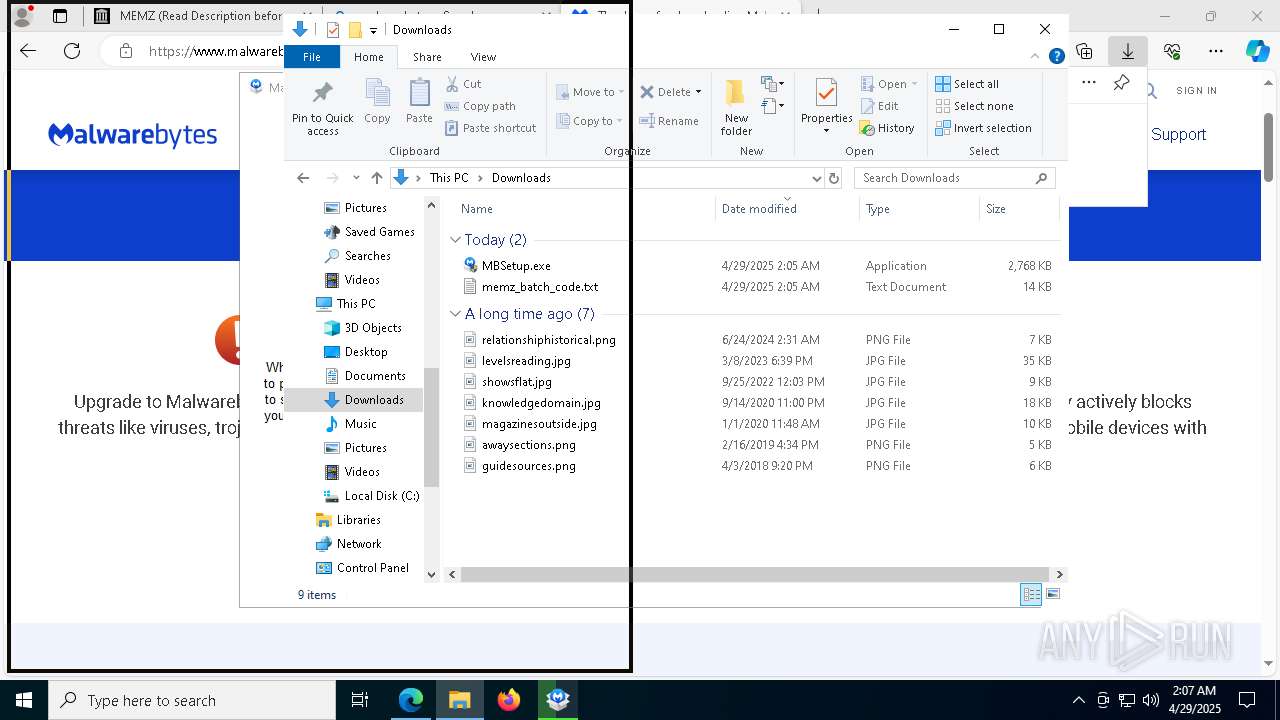Switch to the View ribbon tab
1280x720 pixels.
(483, 57)
